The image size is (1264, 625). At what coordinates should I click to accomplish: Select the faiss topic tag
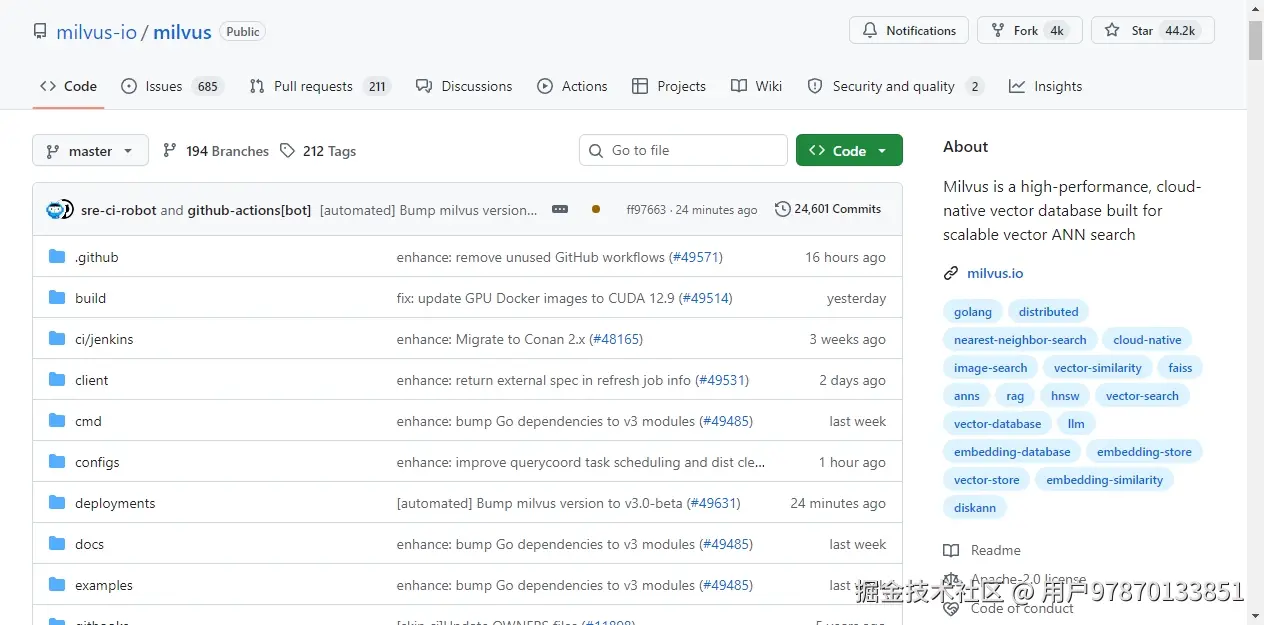point(1180,368)
